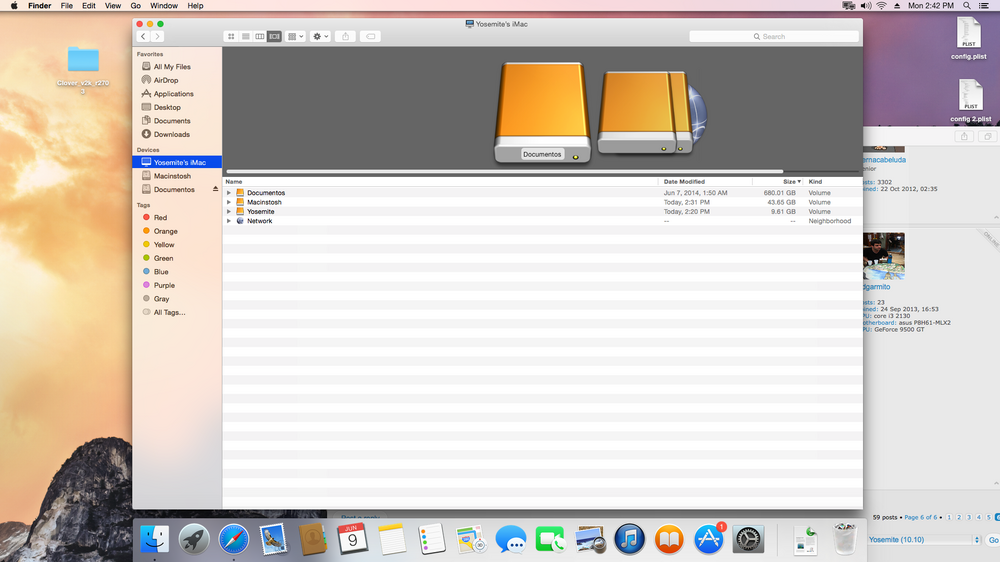Open Spotlight search in menu bar

tap(967, 6)
